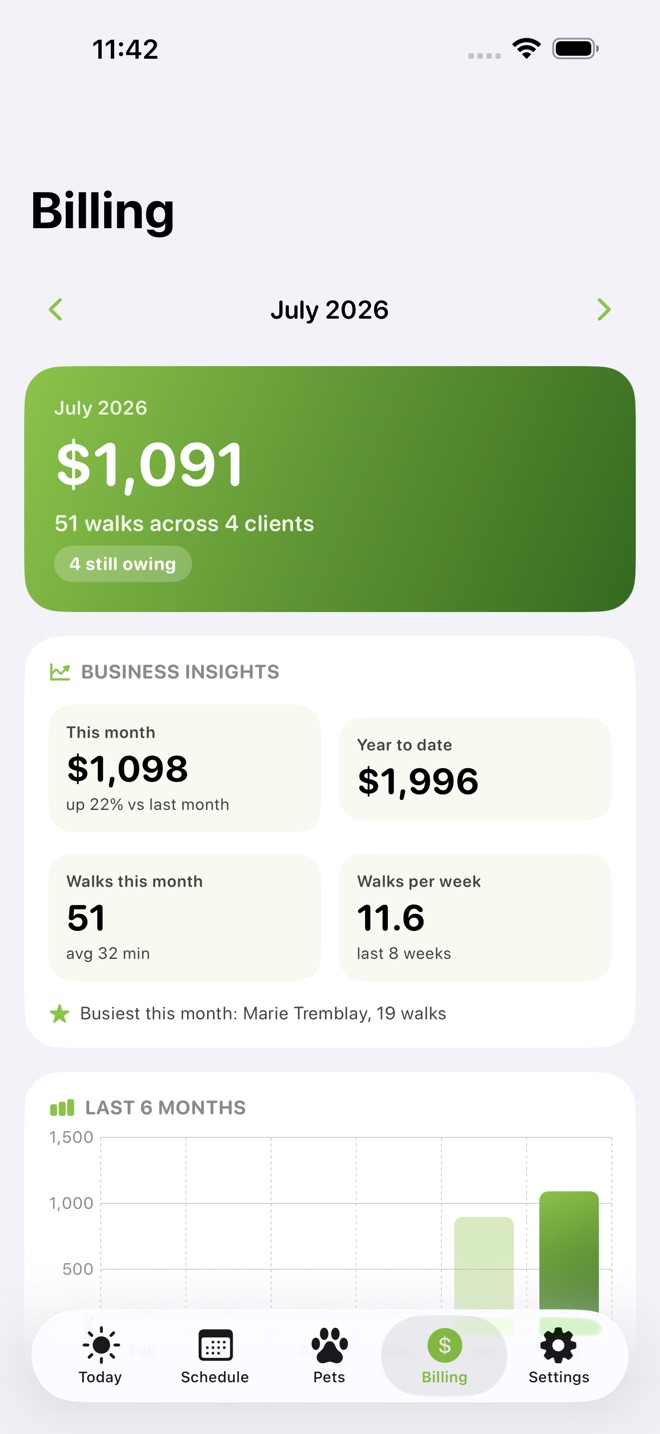The width and height of the screenshot is (660, 1434).
Task: Advance to next month with right chevron
Action: tap(604, 310)
